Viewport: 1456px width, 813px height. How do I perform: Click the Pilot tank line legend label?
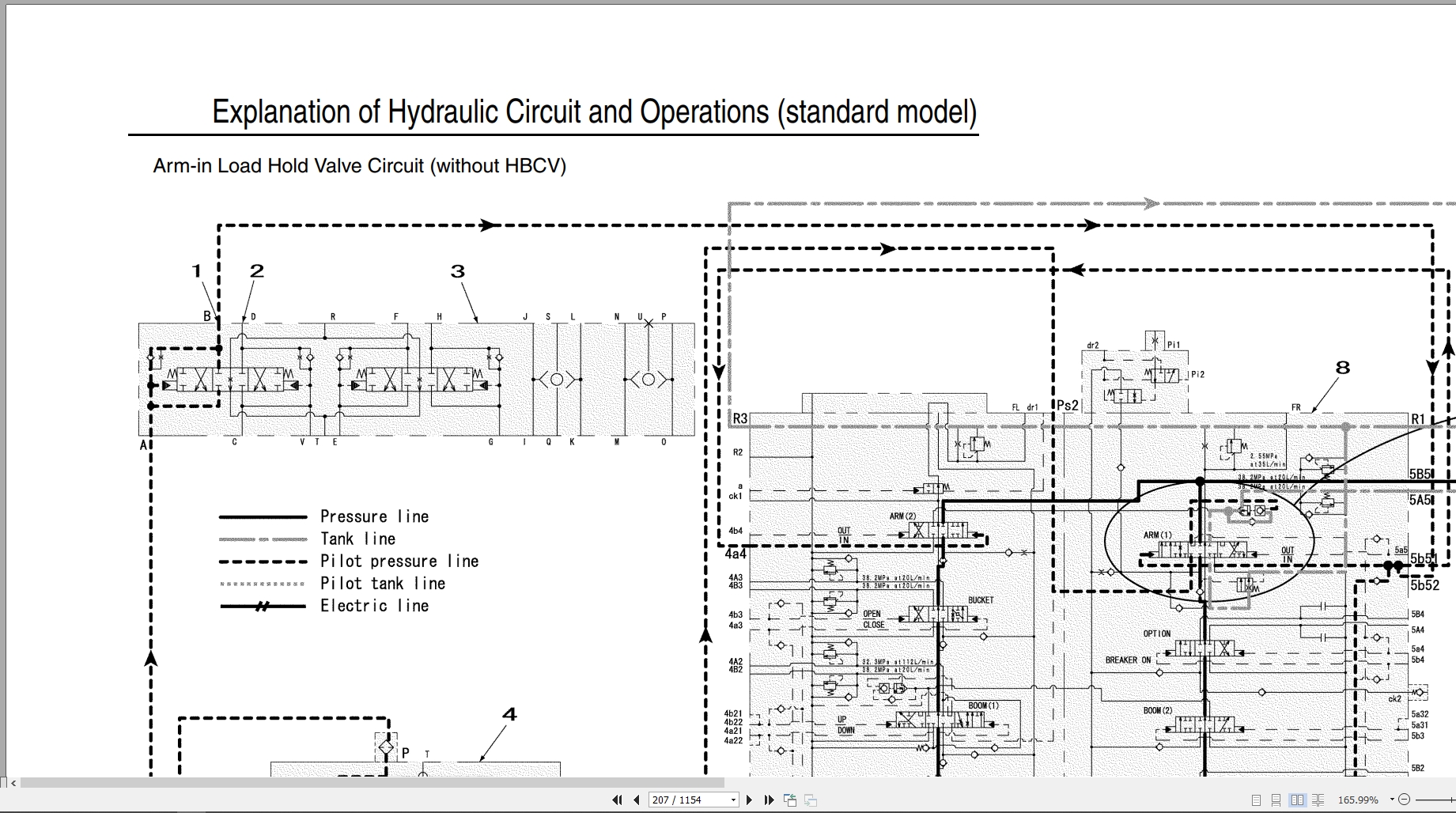pyautogui.click(x=383, y=584)
